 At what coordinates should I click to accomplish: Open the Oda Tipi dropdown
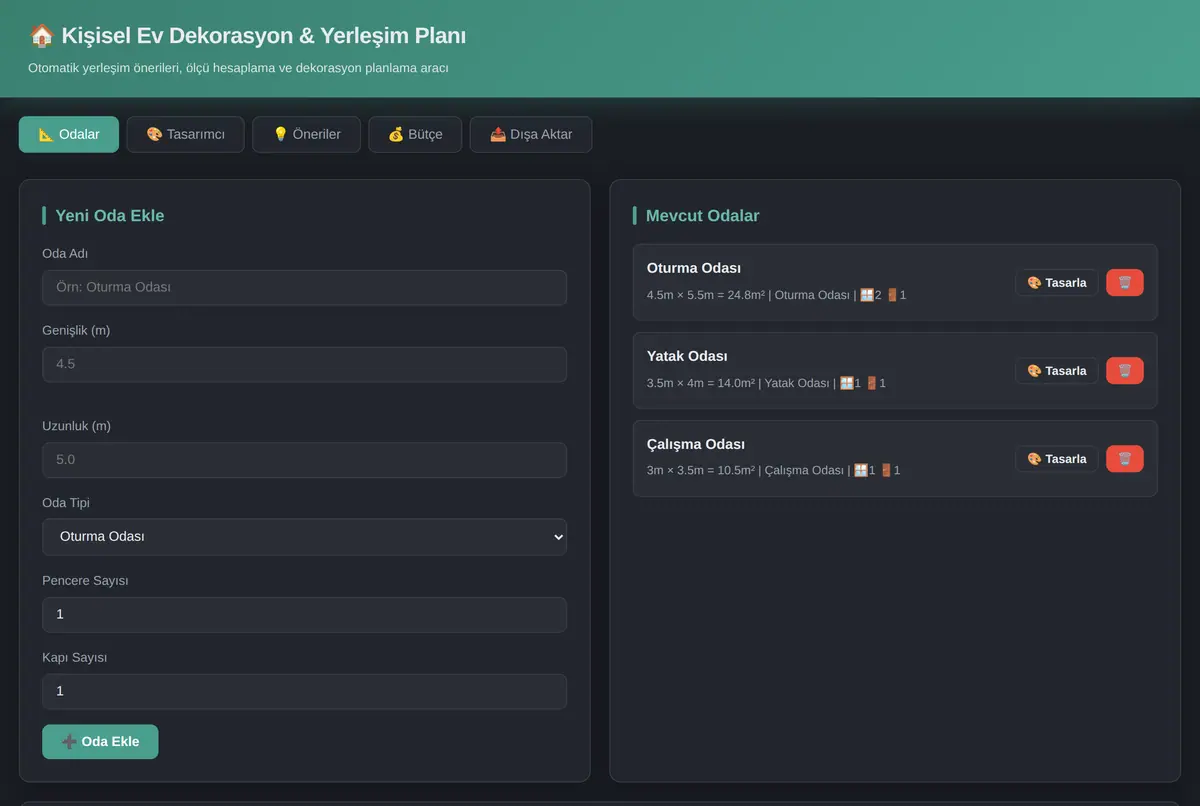pyautogui.click(x=304, y=537)
